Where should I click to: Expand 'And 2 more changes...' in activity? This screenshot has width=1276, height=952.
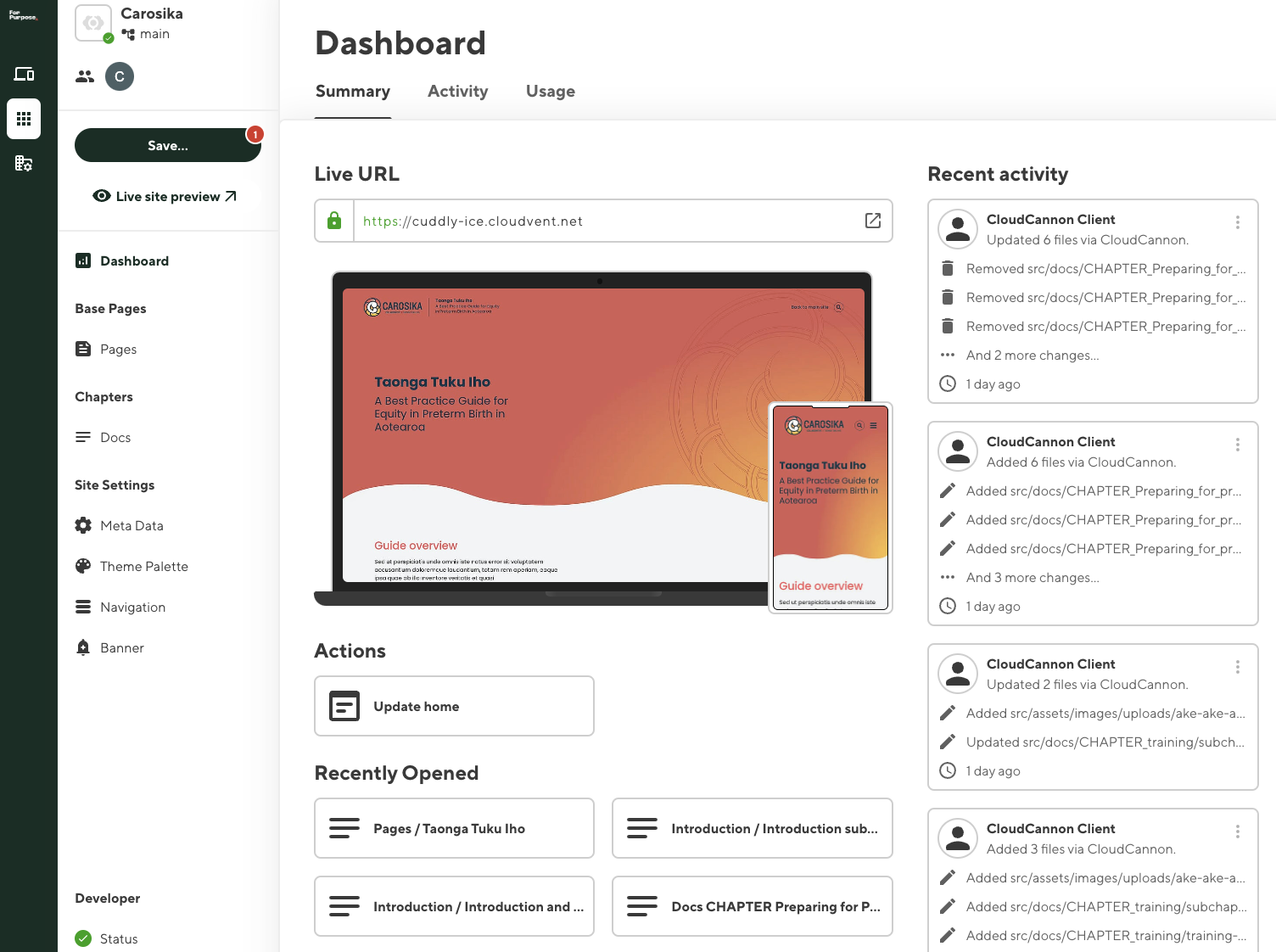click(x=1032, y=356)
